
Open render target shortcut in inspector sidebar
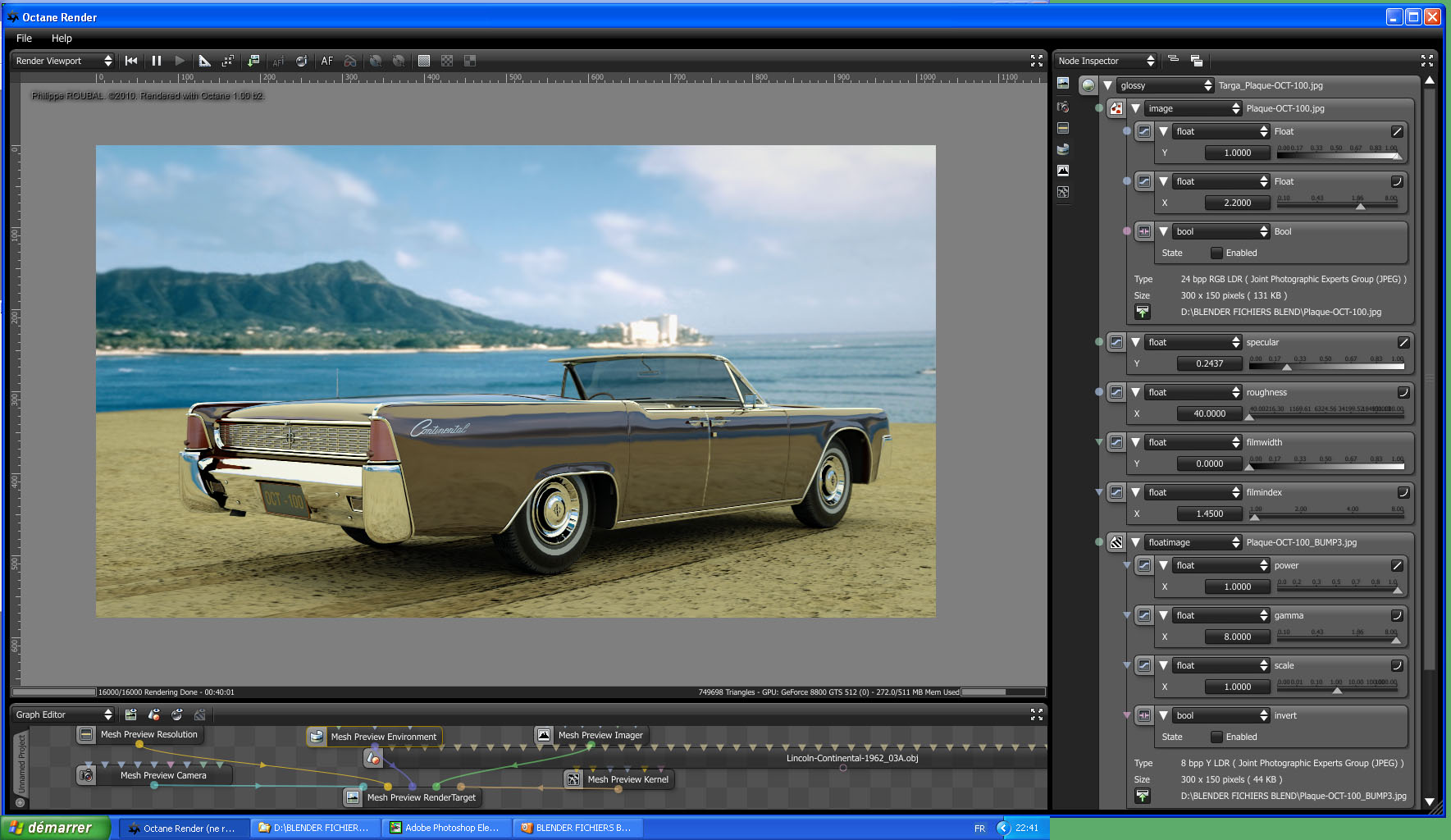point(1063,83)
